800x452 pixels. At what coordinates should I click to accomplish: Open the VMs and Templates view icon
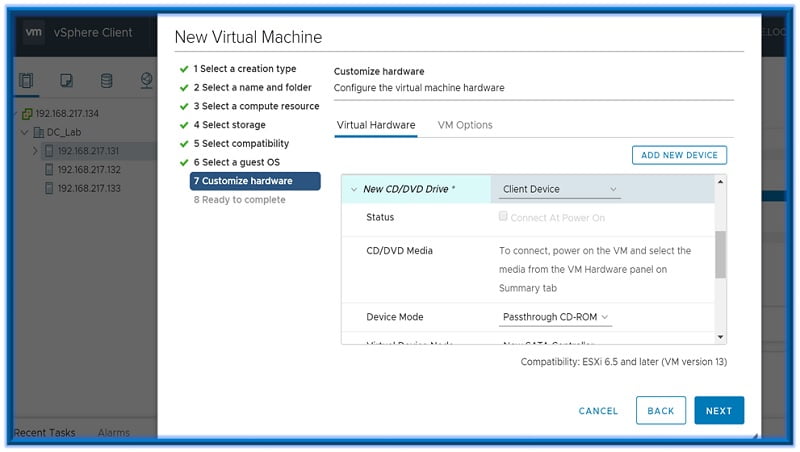coord(67,80)
